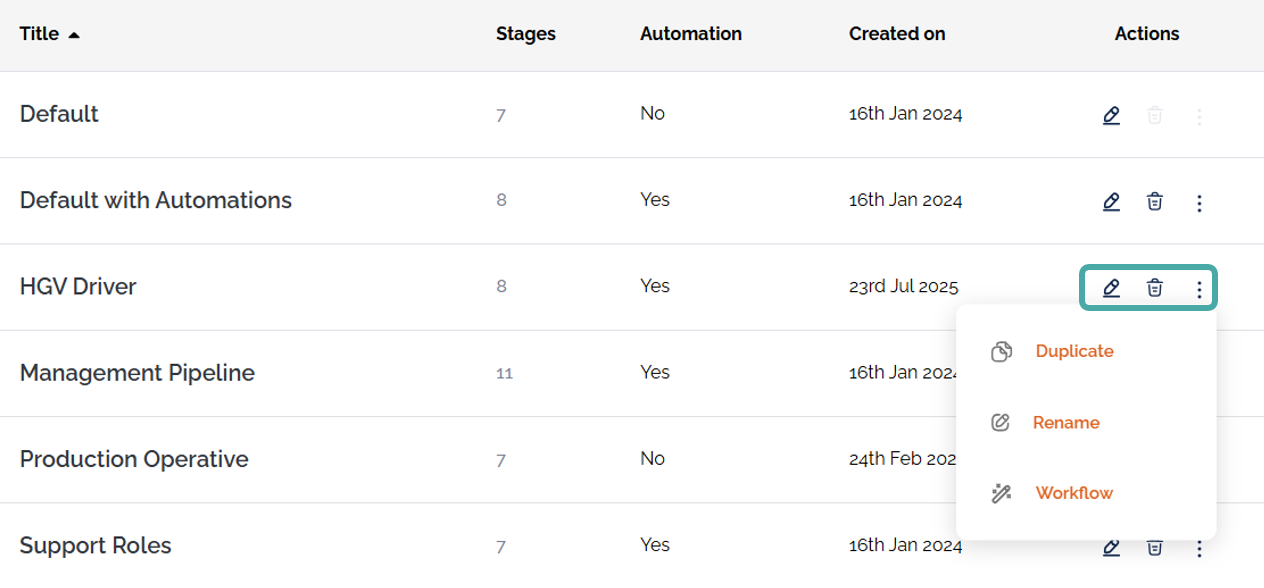This screenshot has width=1264, height=588.
Task: Click the Automation column header
Action: tap(690, 34)
